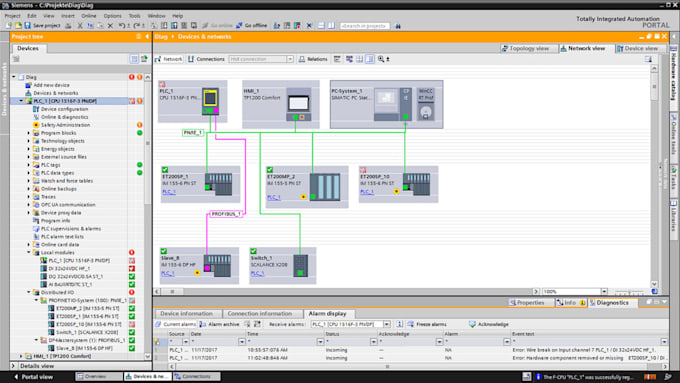Screen dimensions: 680x383
Task: Collapse the Distributed I/O folder
Action: [29, 292]
